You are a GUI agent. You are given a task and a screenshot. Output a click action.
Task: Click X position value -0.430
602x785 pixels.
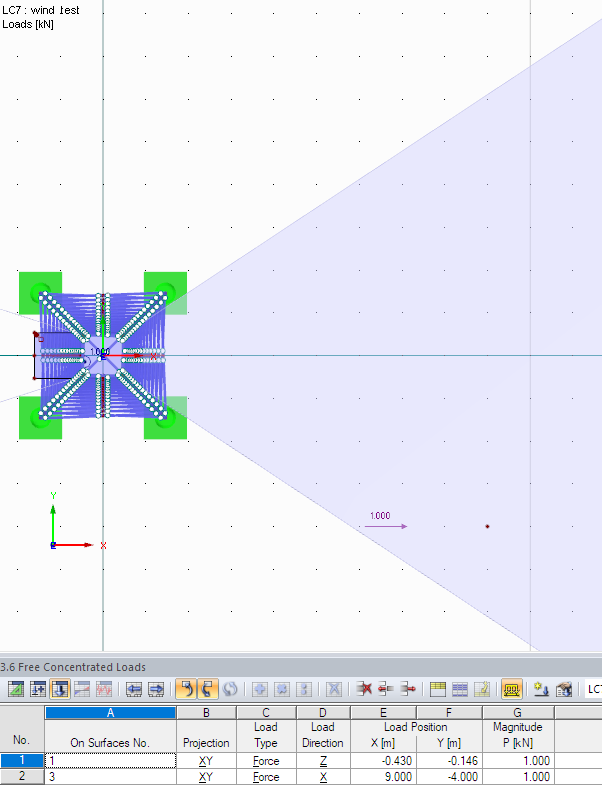(x=383, y=761)
